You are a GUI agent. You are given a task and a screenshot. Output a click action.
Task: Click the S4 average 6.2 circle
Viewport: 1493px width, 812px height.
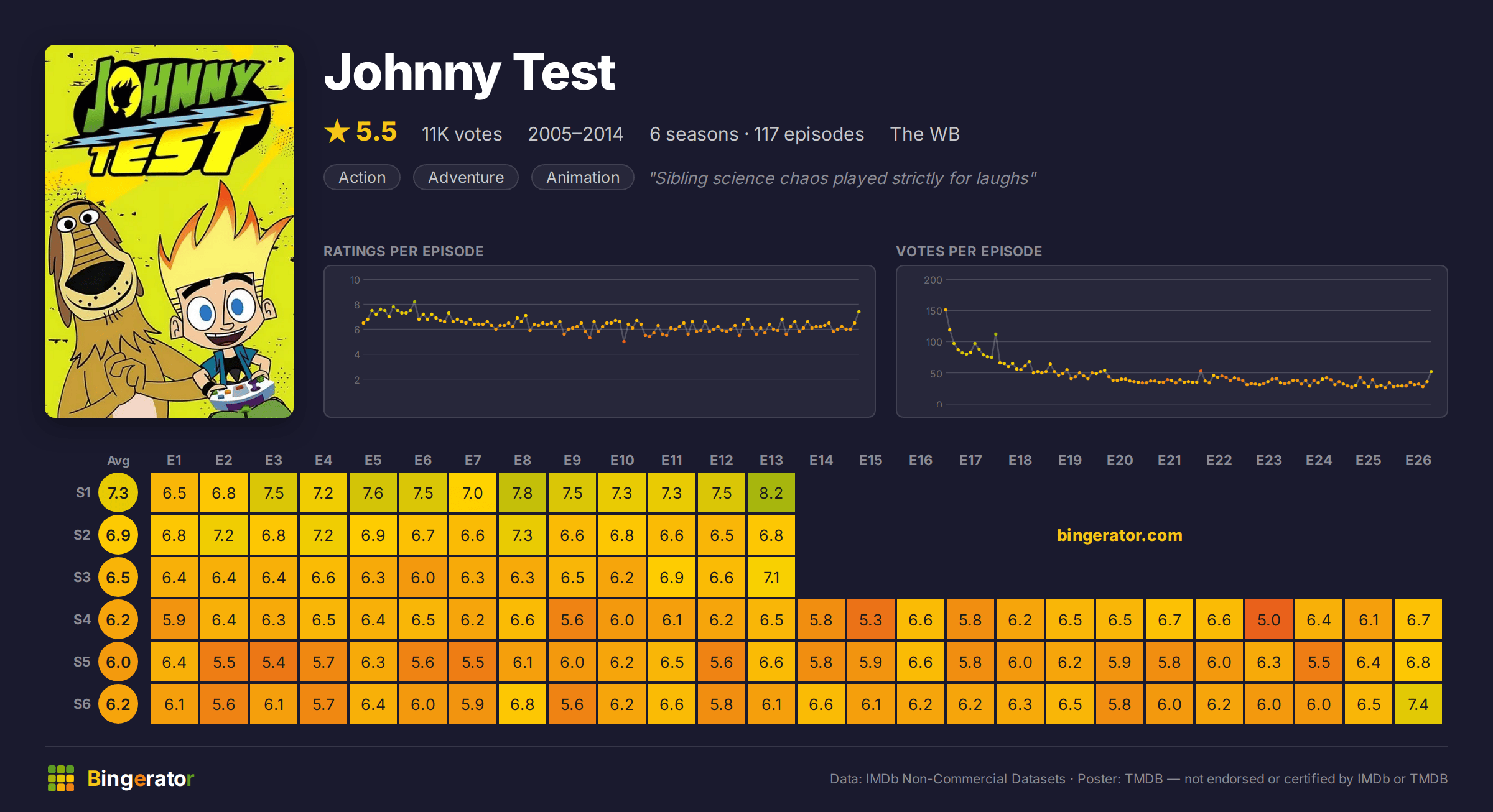[118, 620]
